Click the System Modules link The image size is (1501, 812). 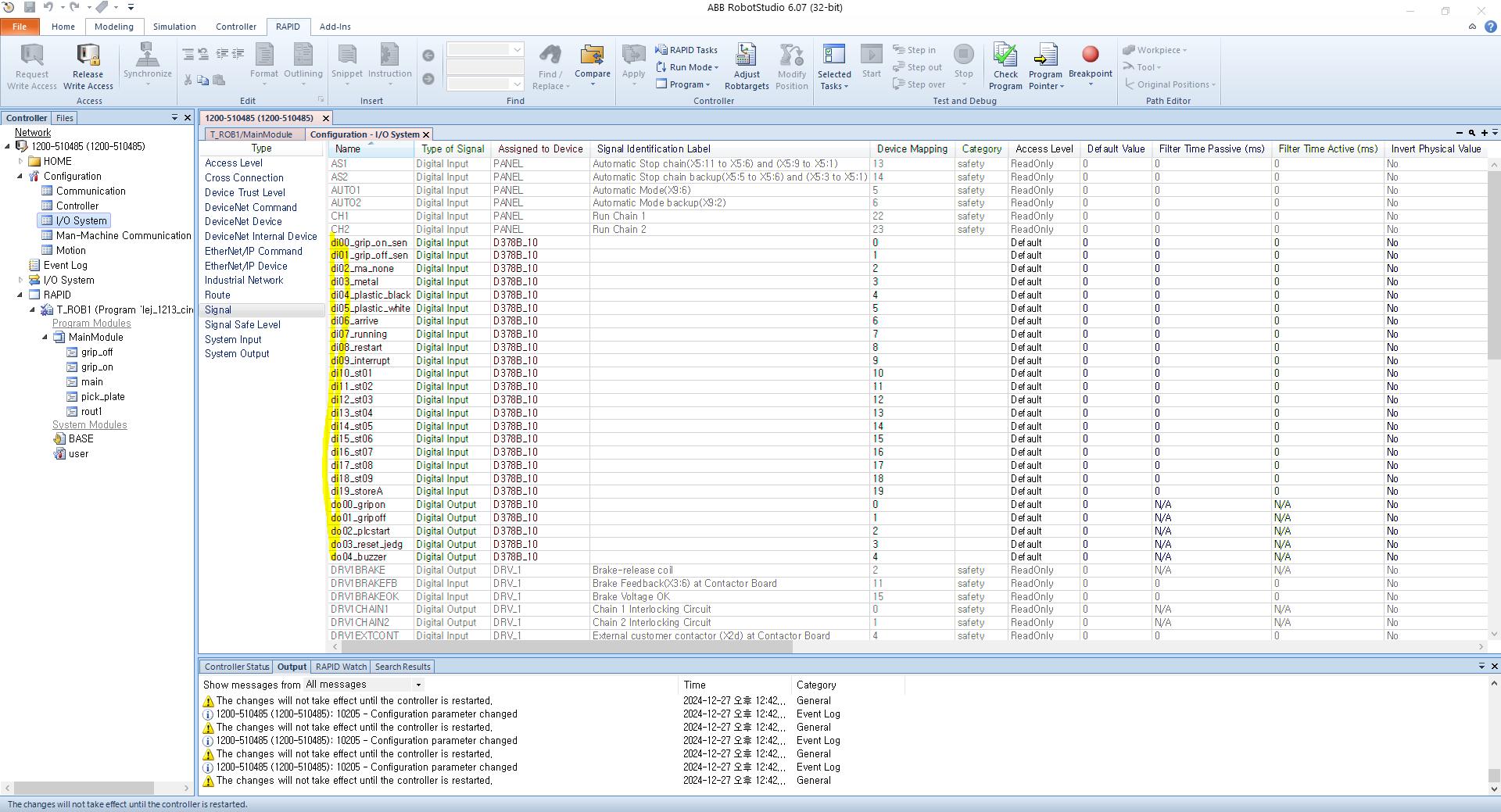click(89, 425)
